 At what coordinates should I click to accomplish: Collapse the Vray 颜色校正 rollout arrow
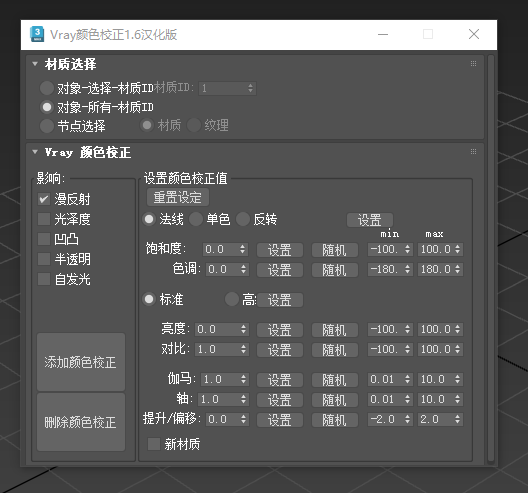click(35, 152)
